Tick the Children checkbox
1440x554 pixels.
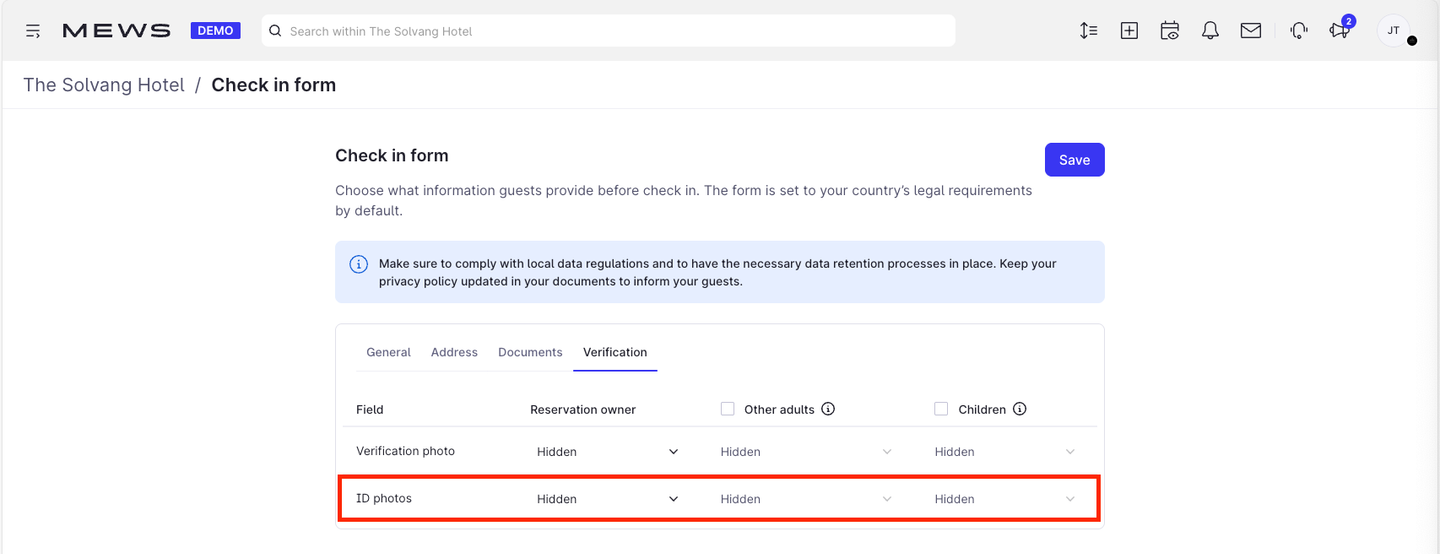click(x=941, y=409)
